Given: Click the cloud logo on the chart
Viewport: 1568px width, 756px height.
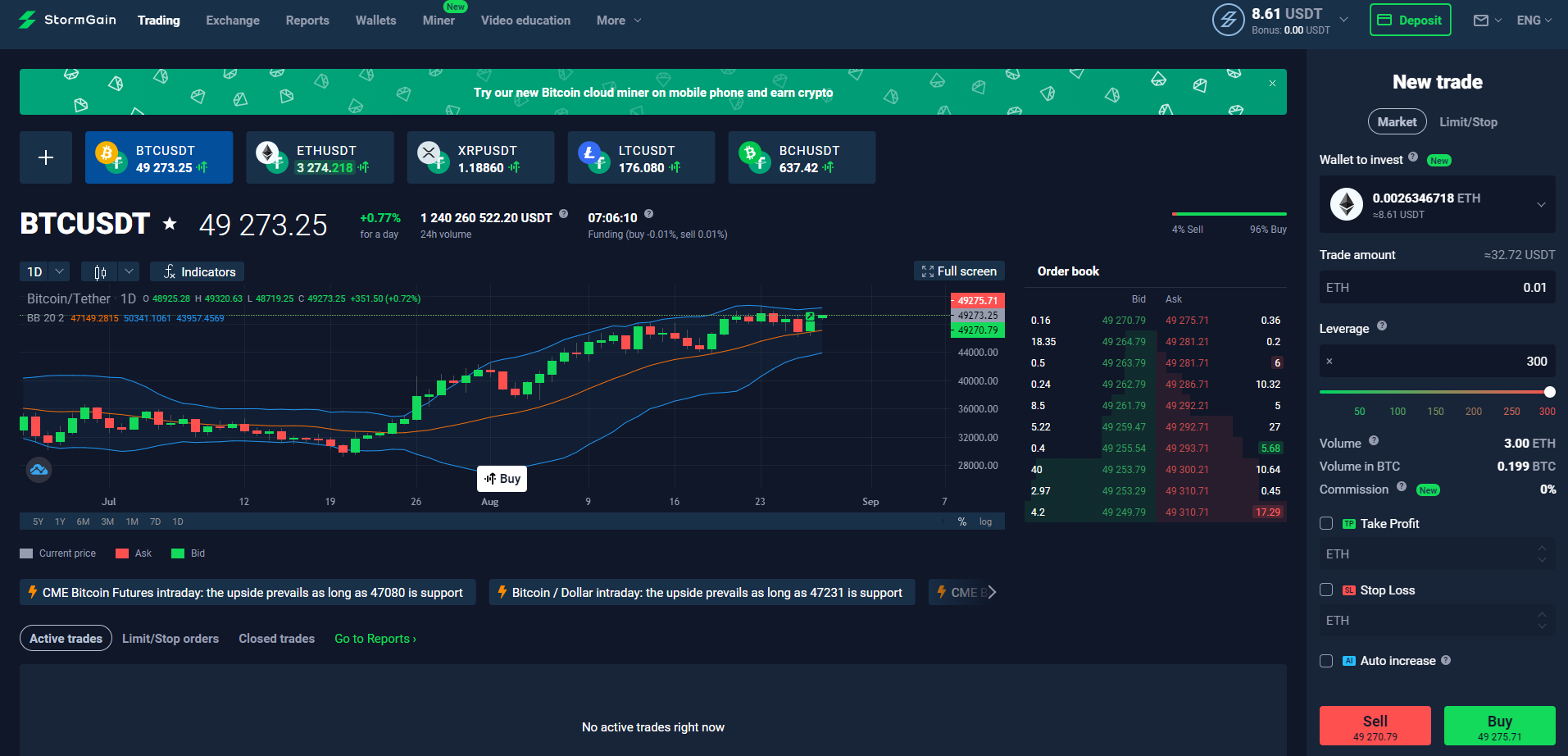Looking at the screenshot, I should [39, 470].
